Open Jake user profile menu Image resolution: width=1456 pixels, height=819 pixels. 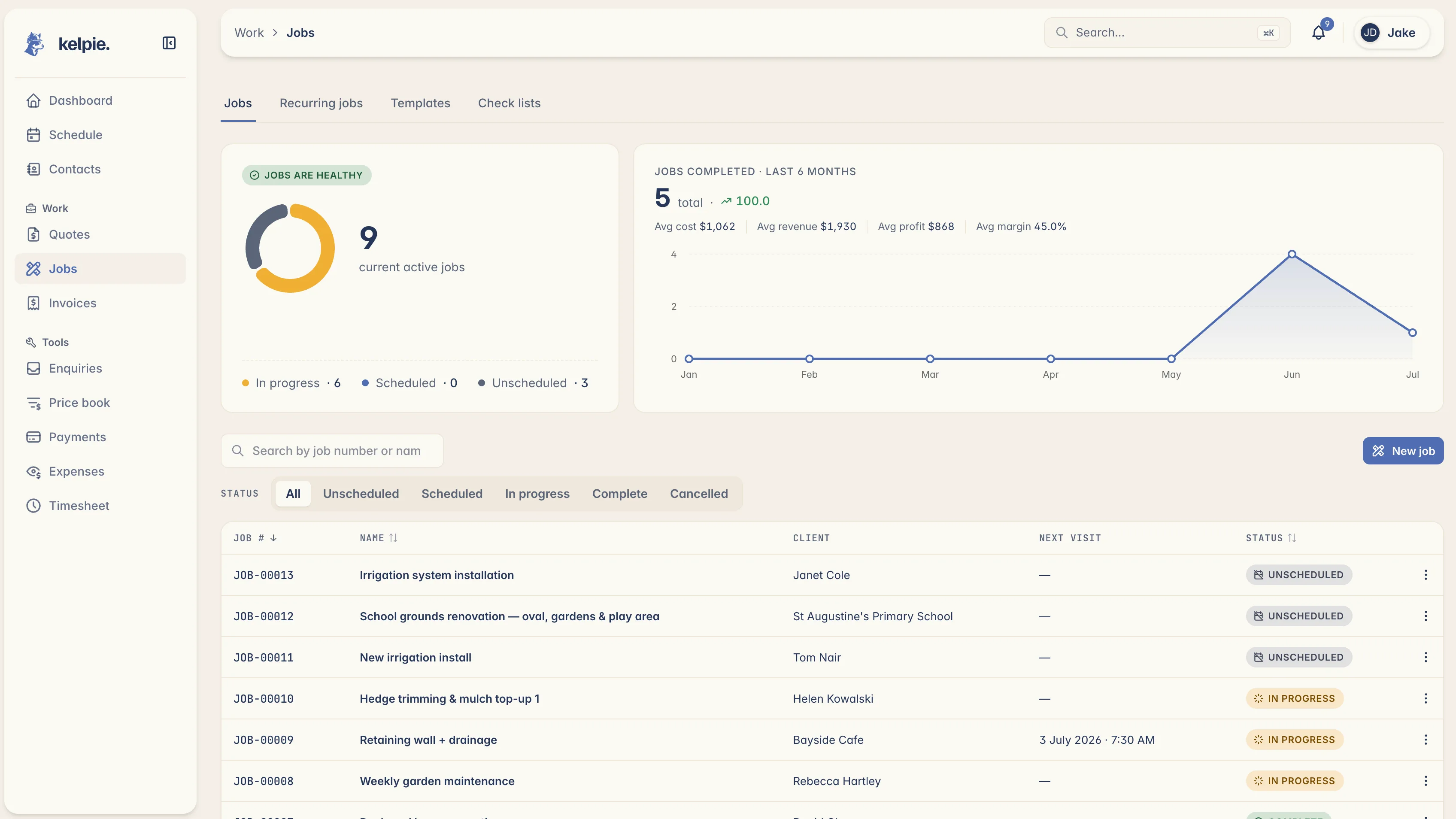tap(1392, 33)
